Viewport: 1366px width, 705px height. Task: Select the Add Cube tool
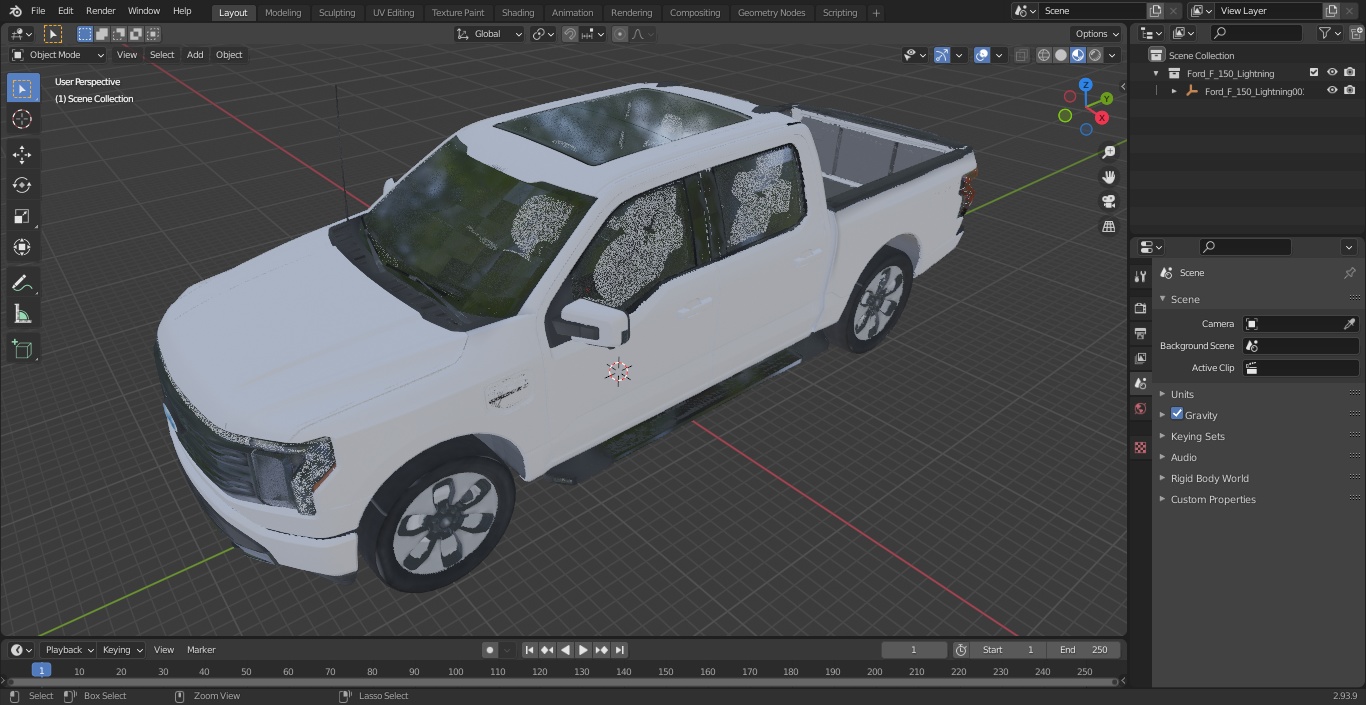[x=22, y=350]
